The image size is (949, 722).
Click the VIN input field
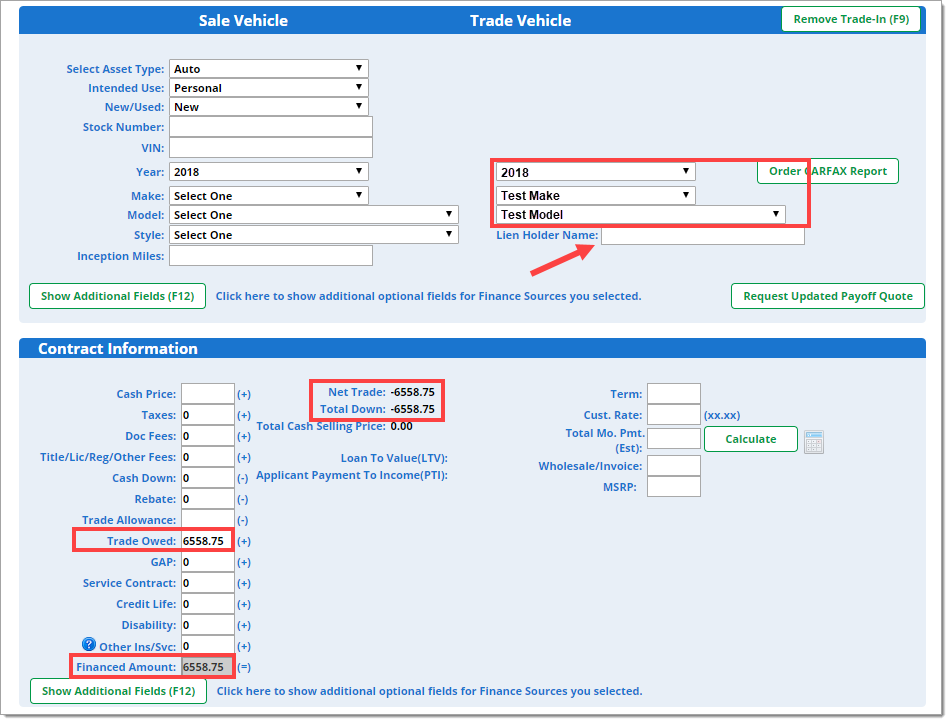tap(270, 148)
